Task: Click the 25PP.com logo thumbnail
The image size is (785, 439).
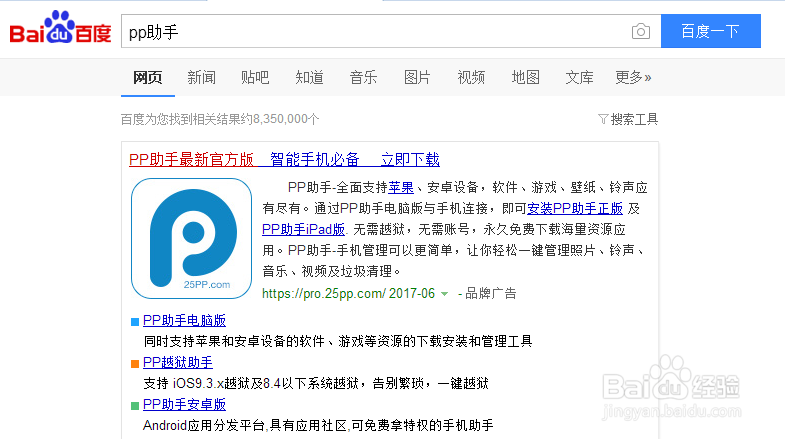Action: click(x=191, y=238)
